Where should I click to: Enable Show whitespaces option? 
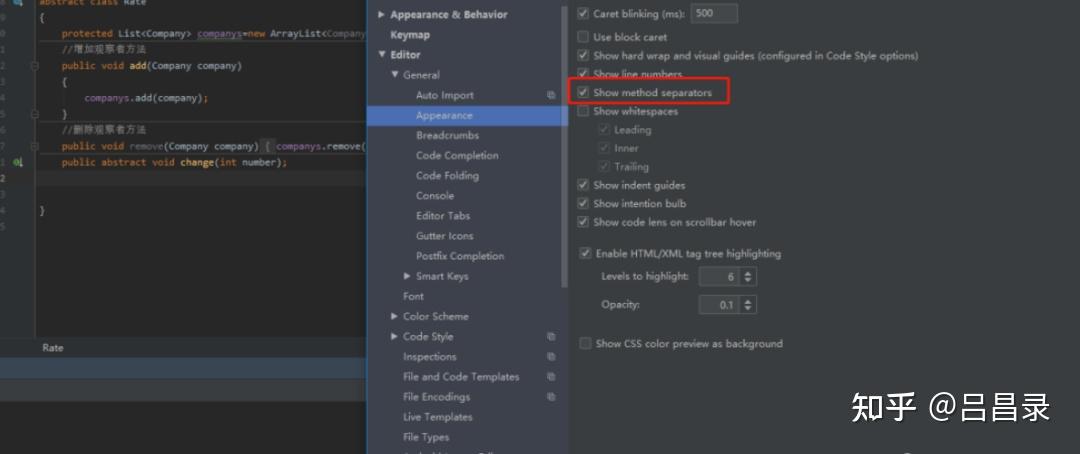(x=584, y=112)
